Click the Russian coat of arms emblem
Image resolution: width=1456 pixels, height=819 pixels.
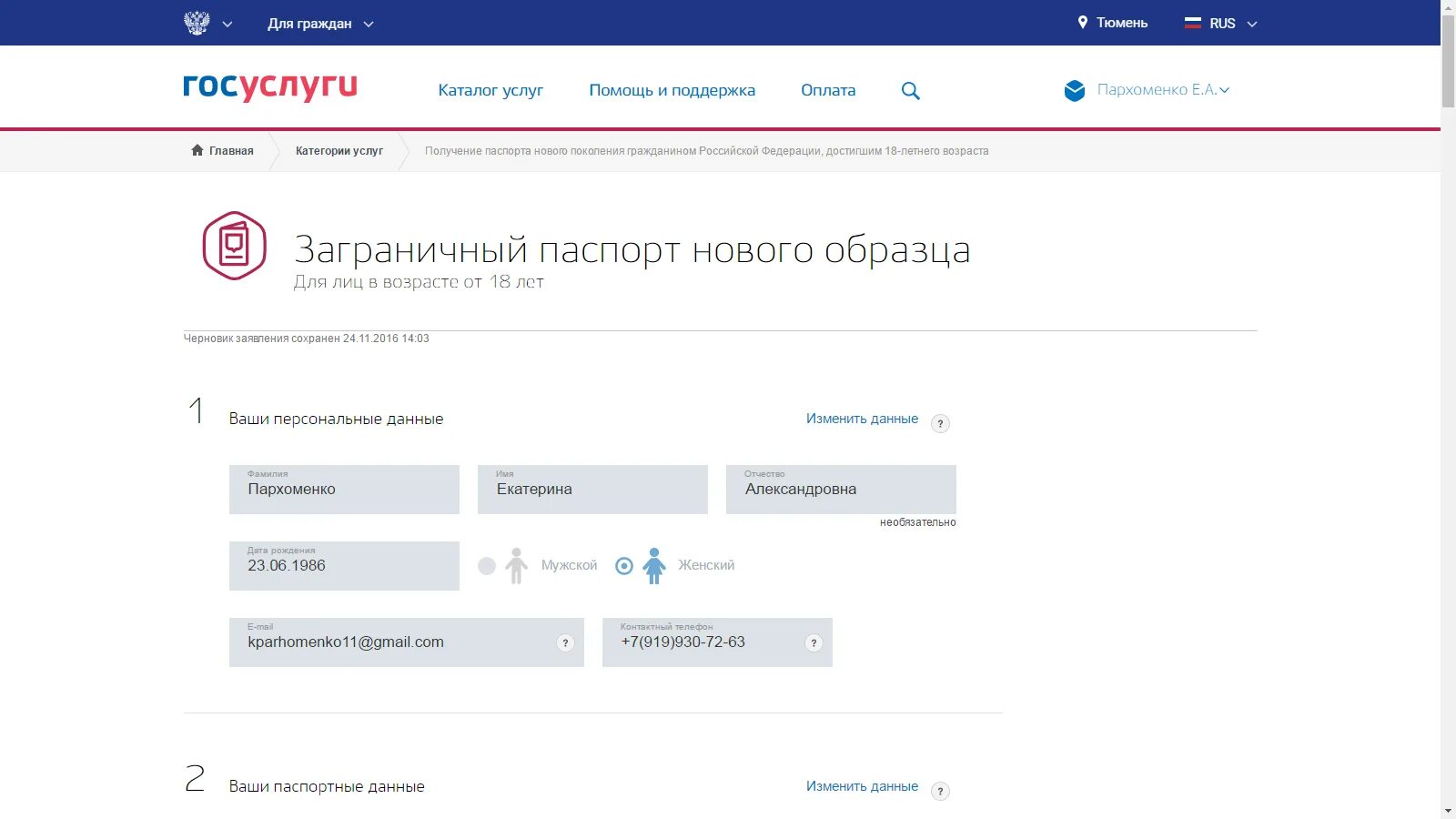coord(197,23)
